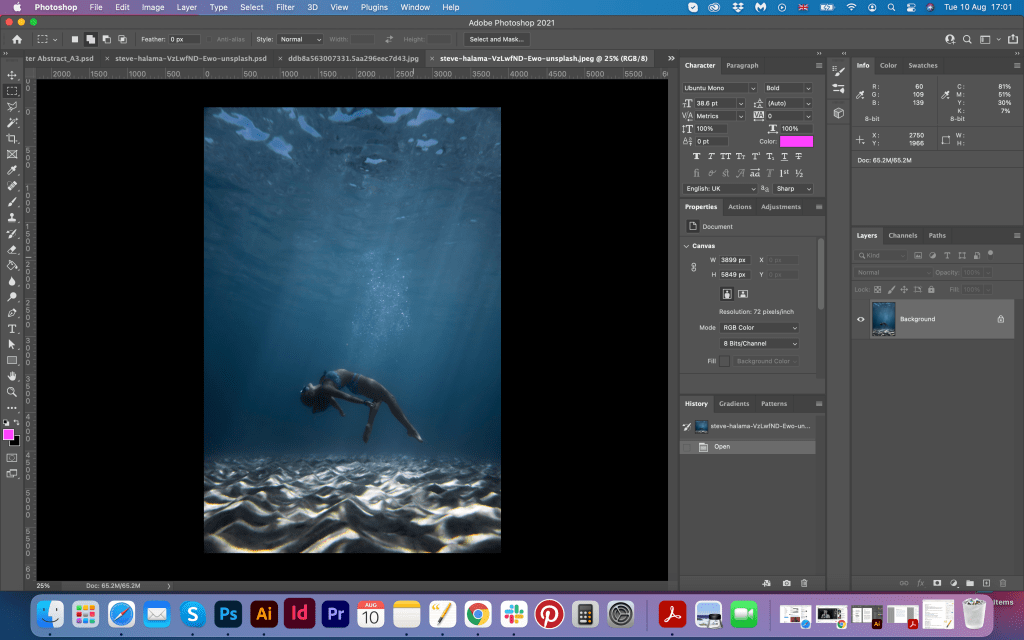Open the Filter menu

(x=285, y=7)
